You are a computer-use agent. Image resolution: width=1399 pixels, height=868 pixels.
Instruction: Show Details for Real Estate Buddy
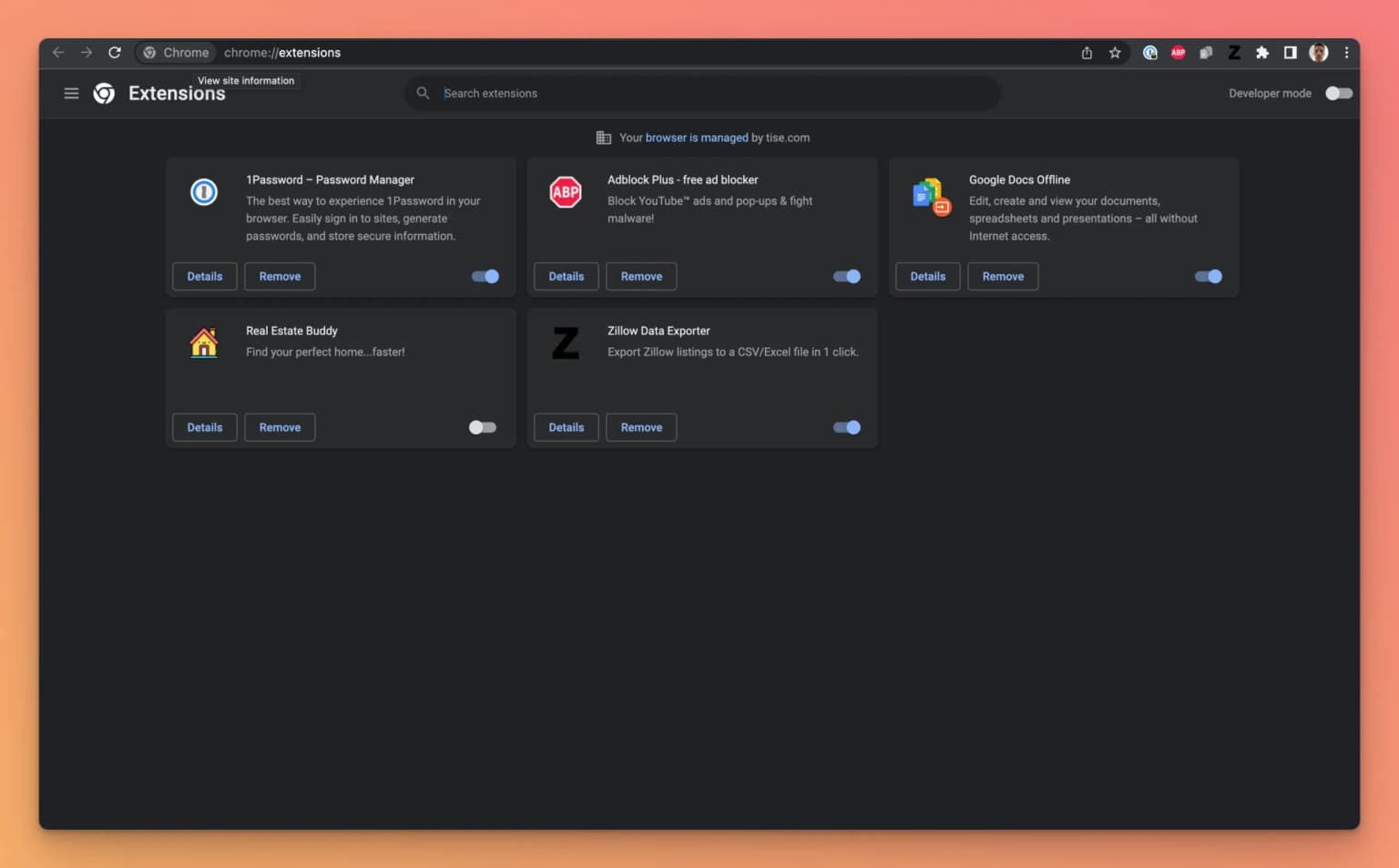(205, 427)
